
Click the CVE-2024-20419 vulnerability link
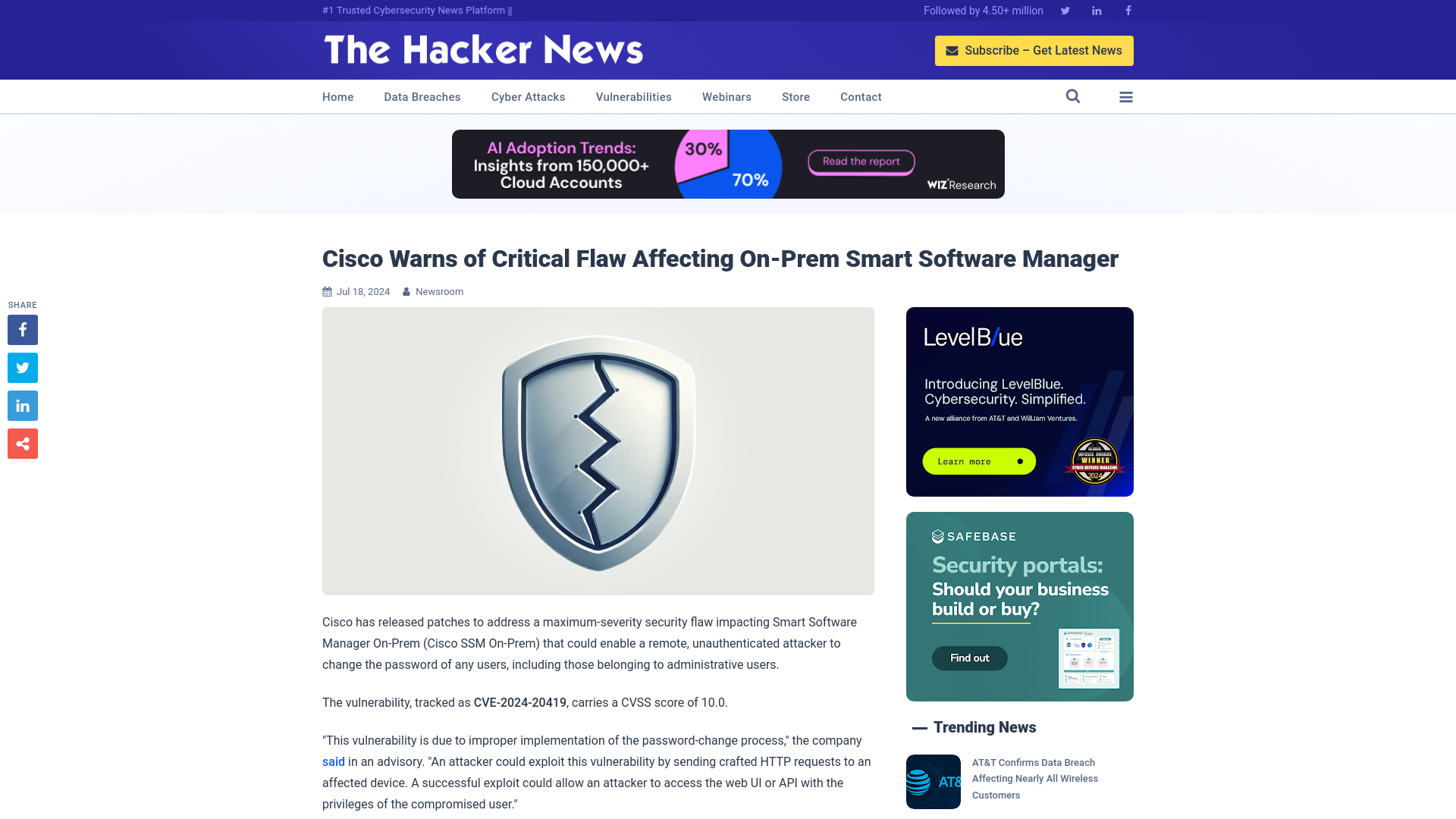[519, 702]
